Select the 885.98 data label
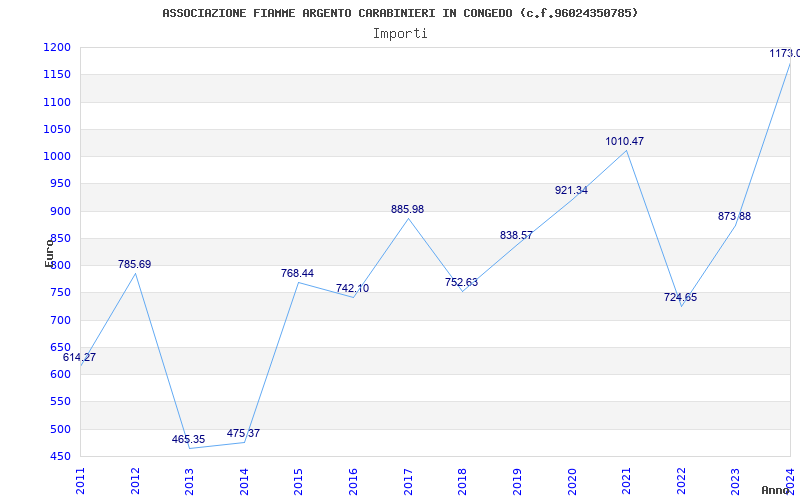The height and width of the screenshot is (500, 800). click(x=408, y=209)
